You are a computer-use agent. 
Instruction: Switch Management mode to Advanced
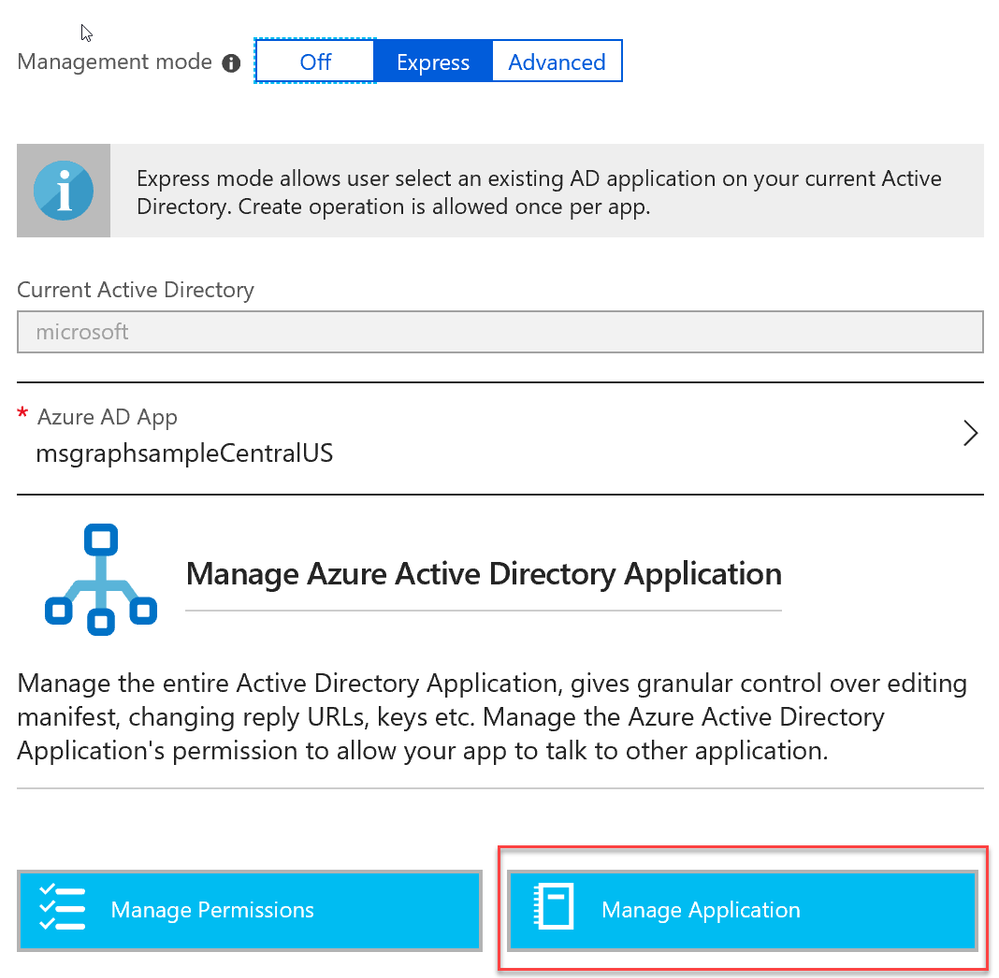click(557, 61)
